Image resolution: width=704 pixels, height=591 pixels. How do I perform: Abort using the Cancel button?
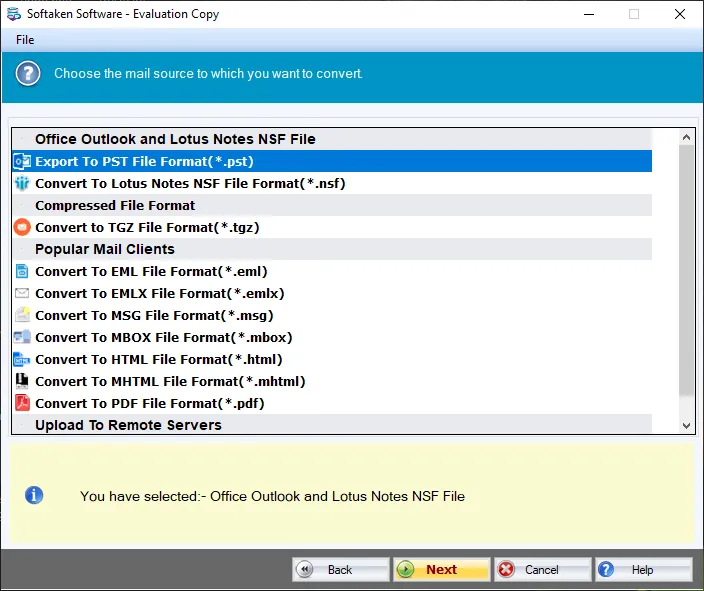pos(542,569)
